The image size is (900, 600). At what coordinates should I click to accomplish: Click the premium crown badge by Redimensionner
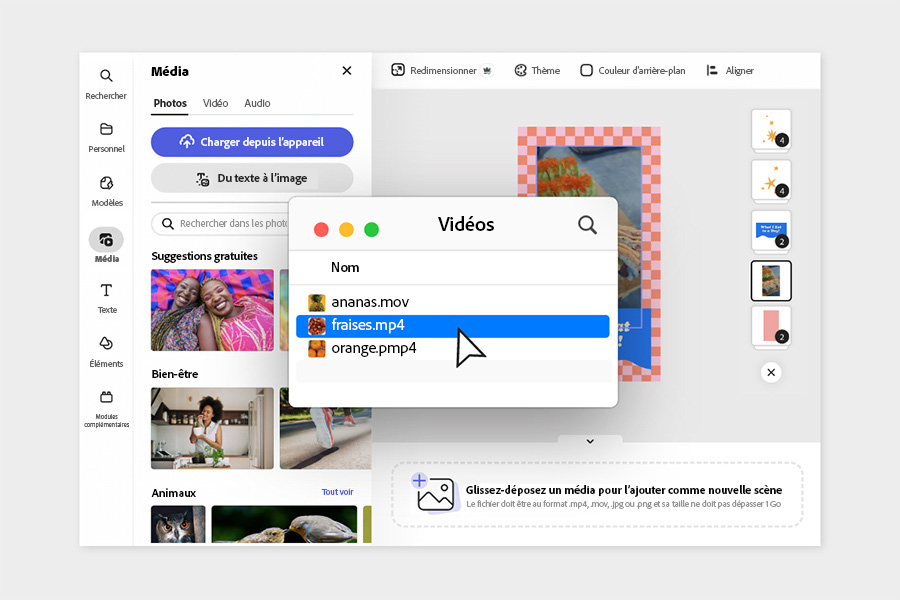[487, 71]
